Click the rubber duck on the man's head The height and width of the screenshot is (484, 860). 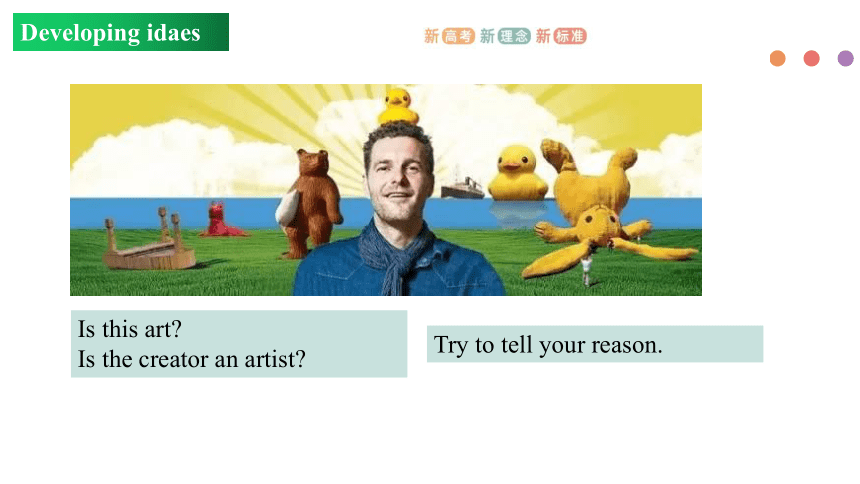tap(398, 106)
